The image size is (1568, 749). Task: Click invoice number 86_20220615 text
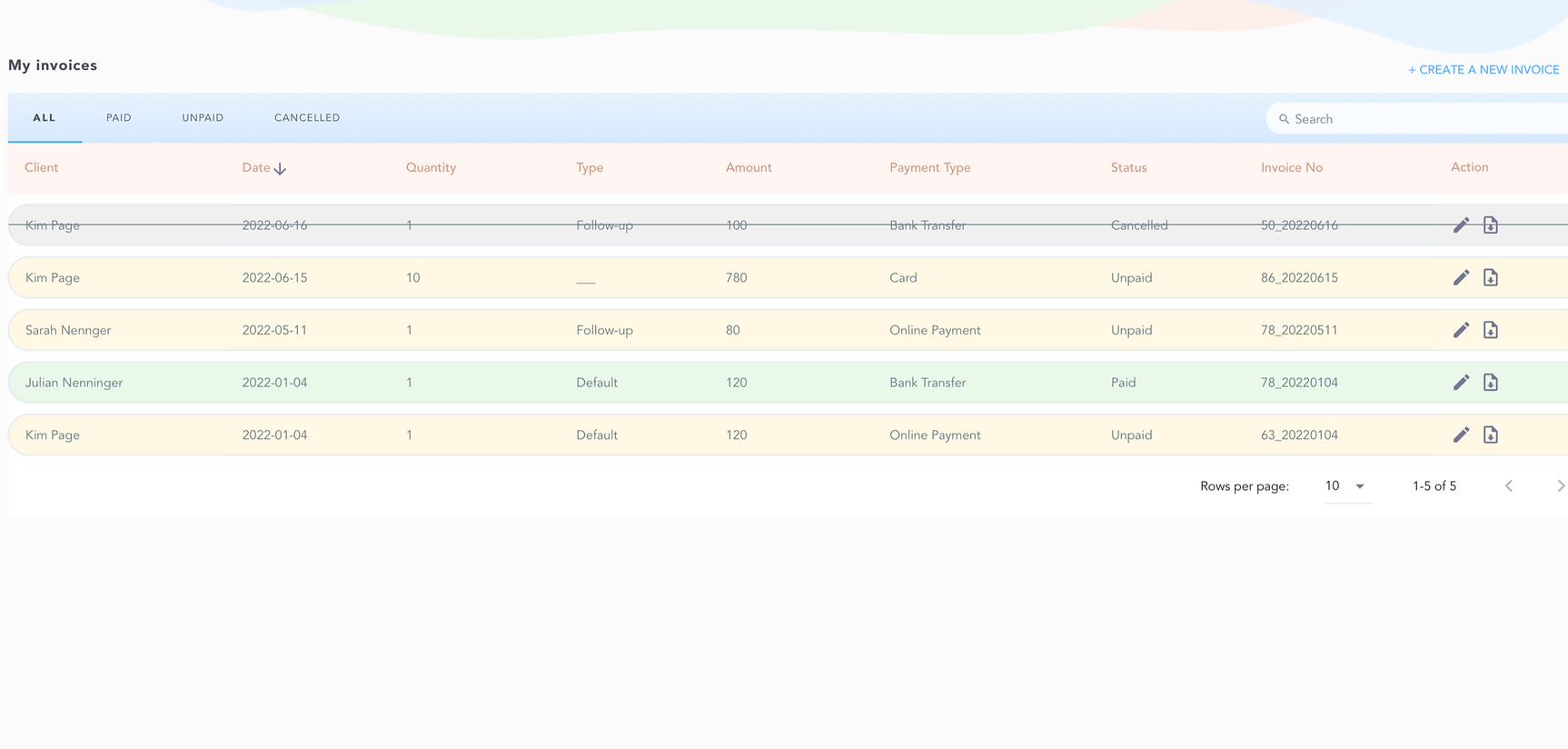[1299, 278]
